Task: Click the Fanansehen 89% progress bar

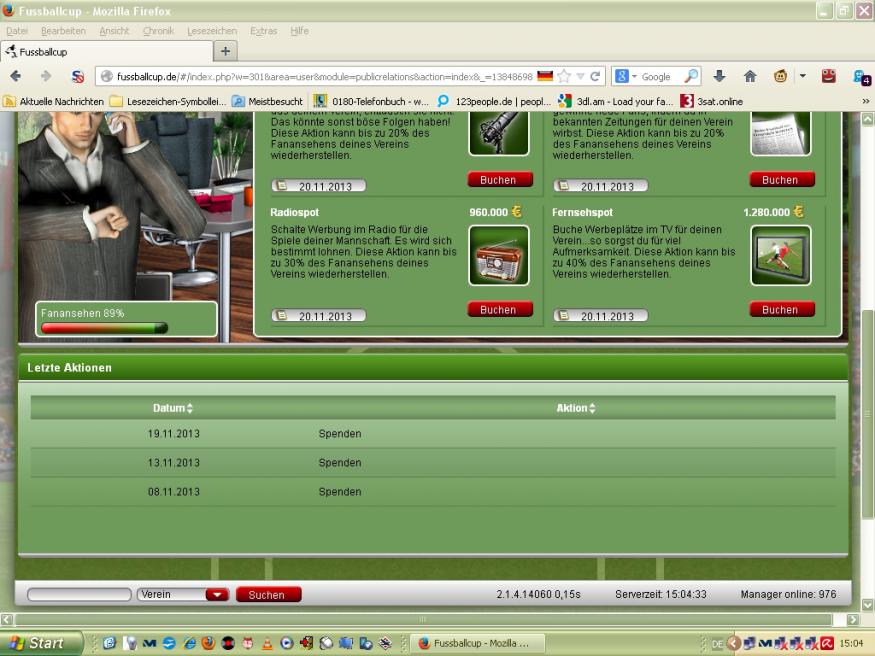Action: click(104, 327)
